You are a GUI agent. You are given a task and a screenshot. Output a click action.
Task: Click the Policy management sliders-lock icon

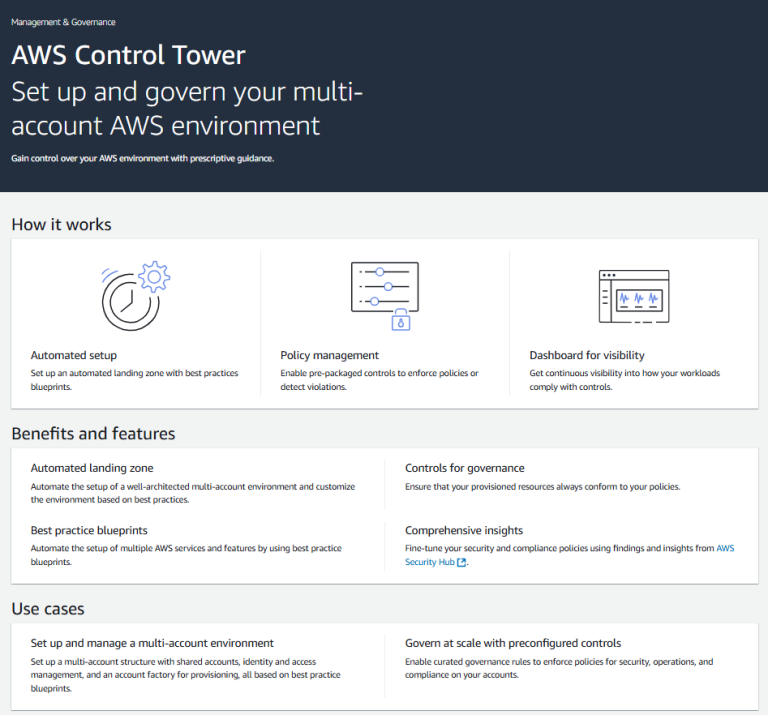point(385,296)
